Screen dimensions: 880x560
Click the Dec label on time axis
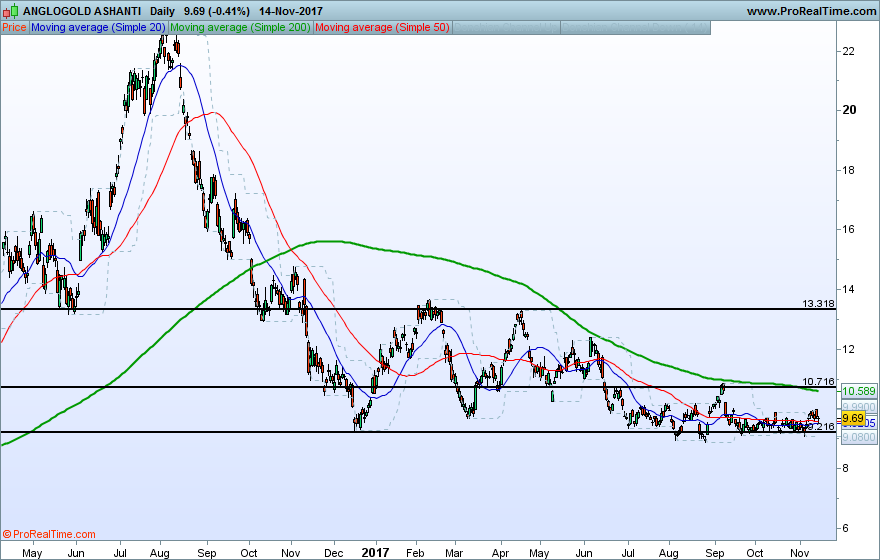334,553
